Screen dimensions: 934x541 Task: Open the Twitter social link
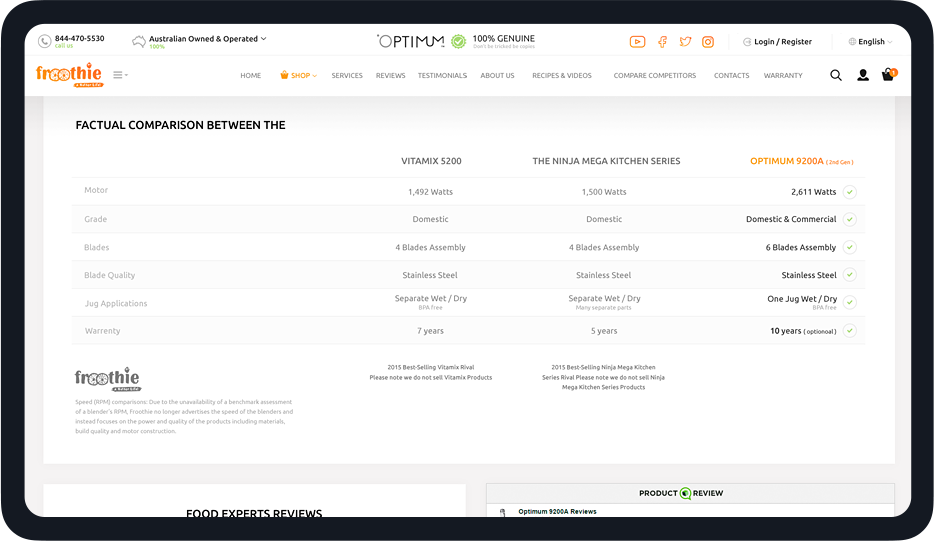click(x=685, y=42)
